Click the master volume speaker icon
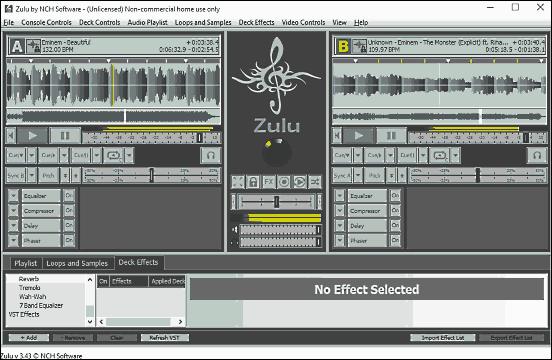This screenshot has height=360, width=552. pos(234,230)
